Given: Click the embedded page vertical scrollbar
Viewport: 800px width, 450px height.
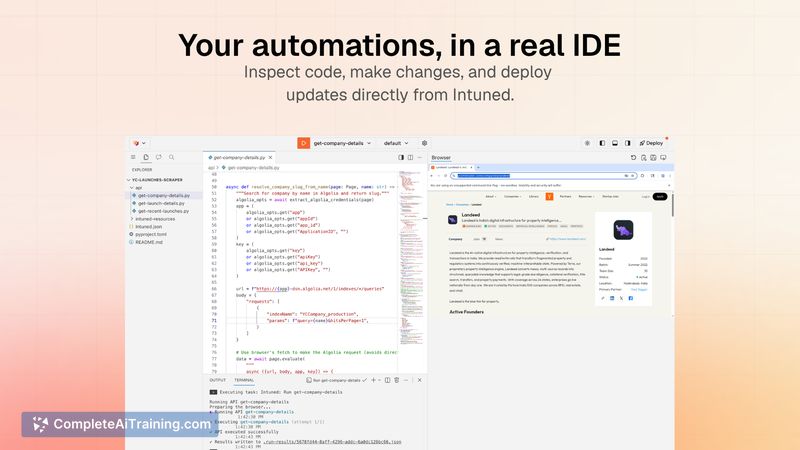Looking at the screenshot, I should 672,206.
